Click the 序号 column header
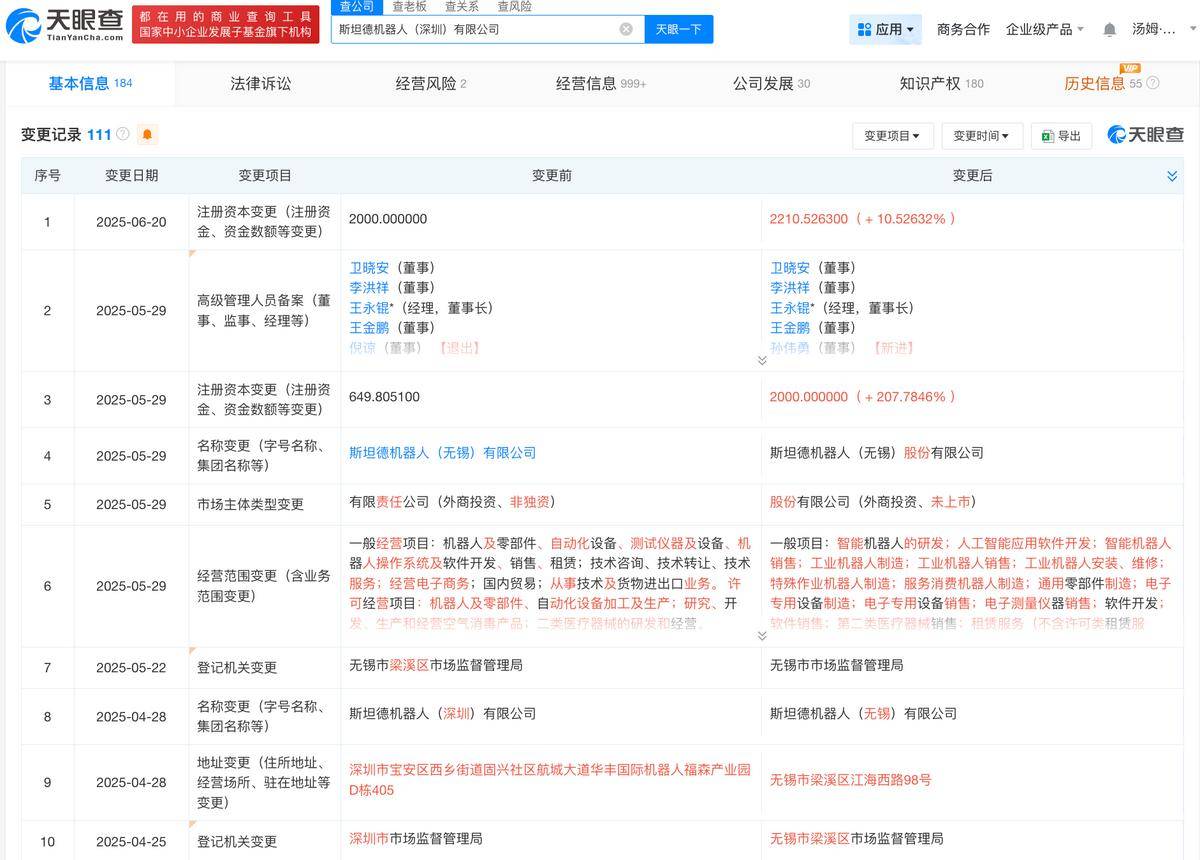Screen dimensions: 1200x860 click(x=48, y=176)
